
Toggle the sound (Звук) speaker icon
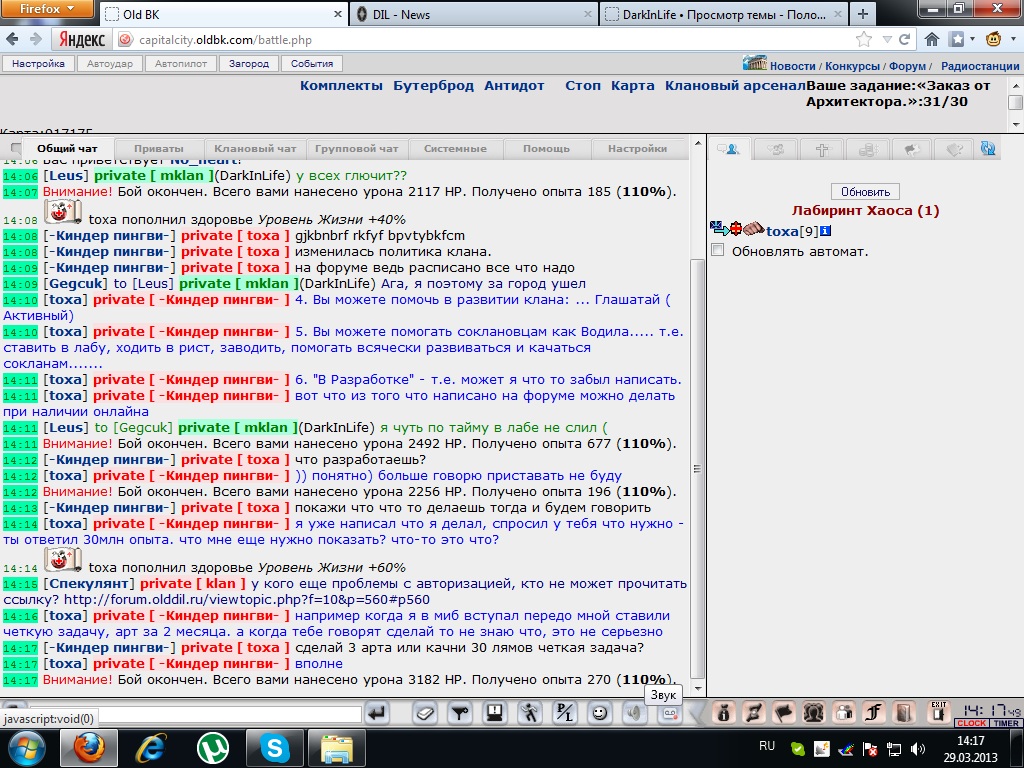pos(633,713)
